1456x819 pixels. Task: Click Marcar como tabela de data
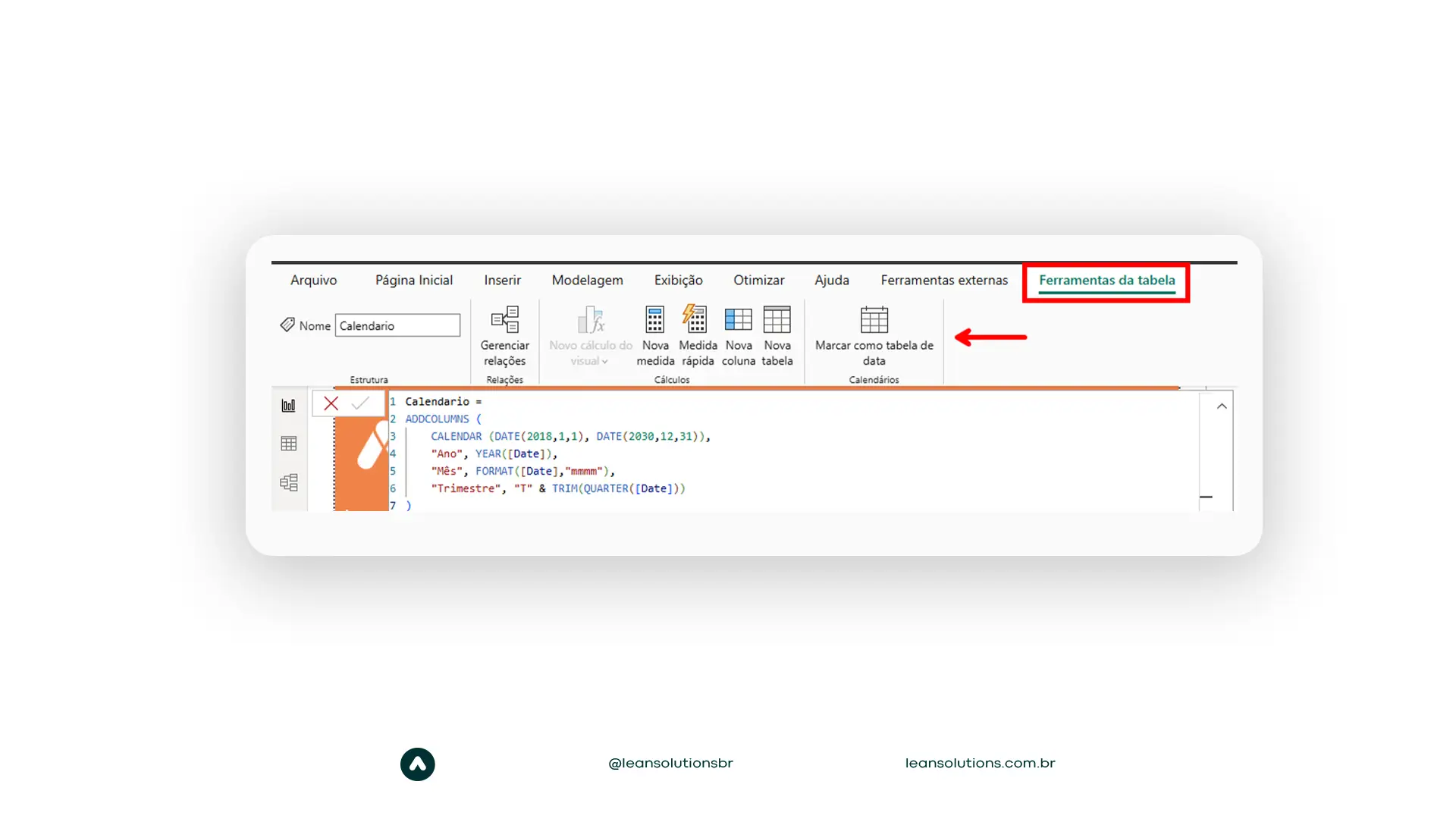[x=874, y=337]
